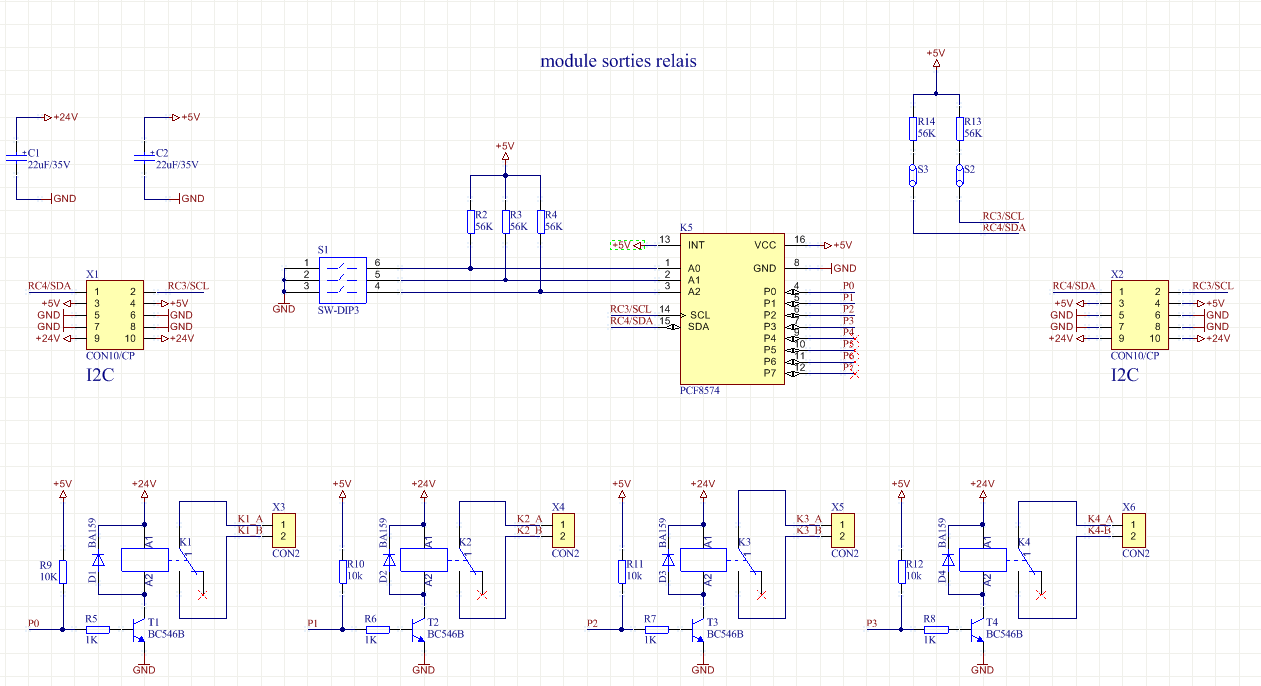Select base resistor R7 symbol
The image size is (1261, 686).
tap(657, 629)
